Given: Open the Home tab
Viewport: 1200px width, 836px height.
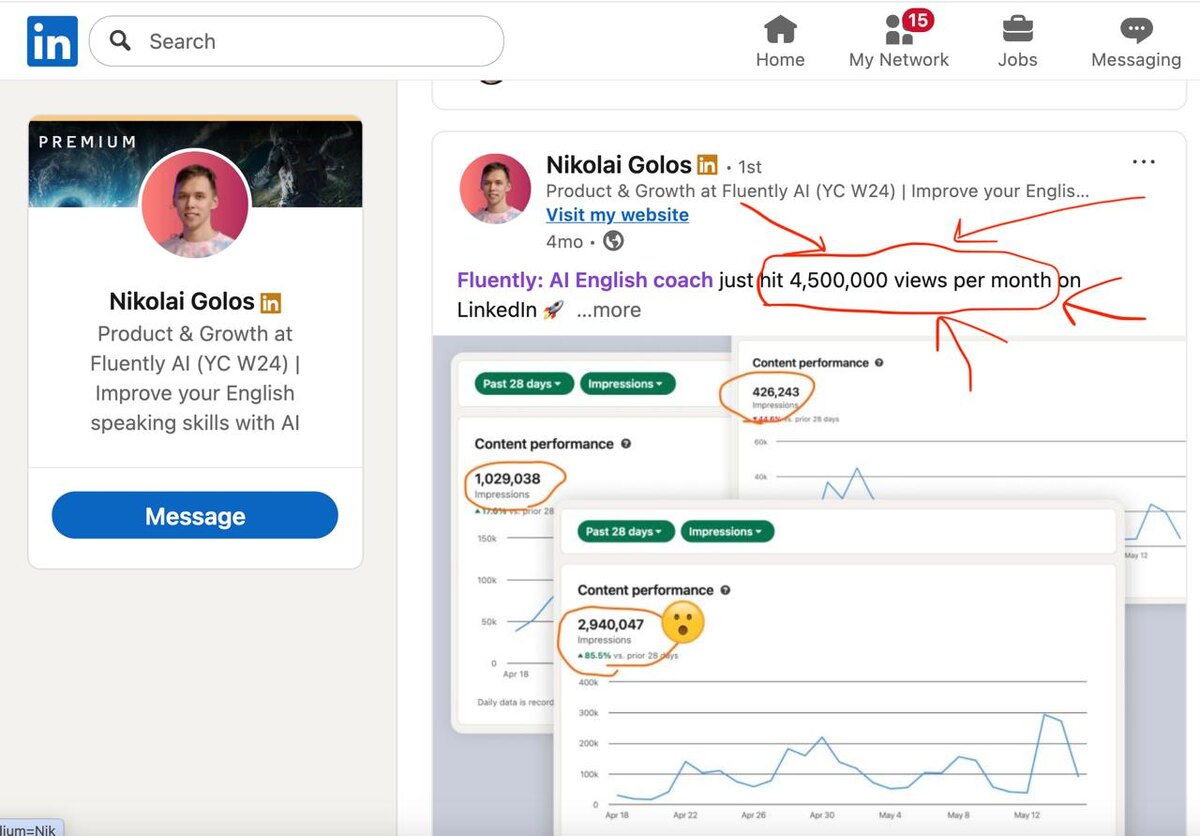Looking at the screenshot, I should click(780, 42).
